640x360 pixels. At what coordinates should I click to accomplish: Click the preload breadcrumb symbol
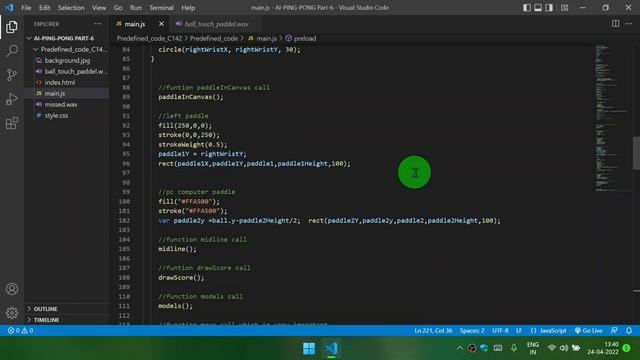(301, 38)
